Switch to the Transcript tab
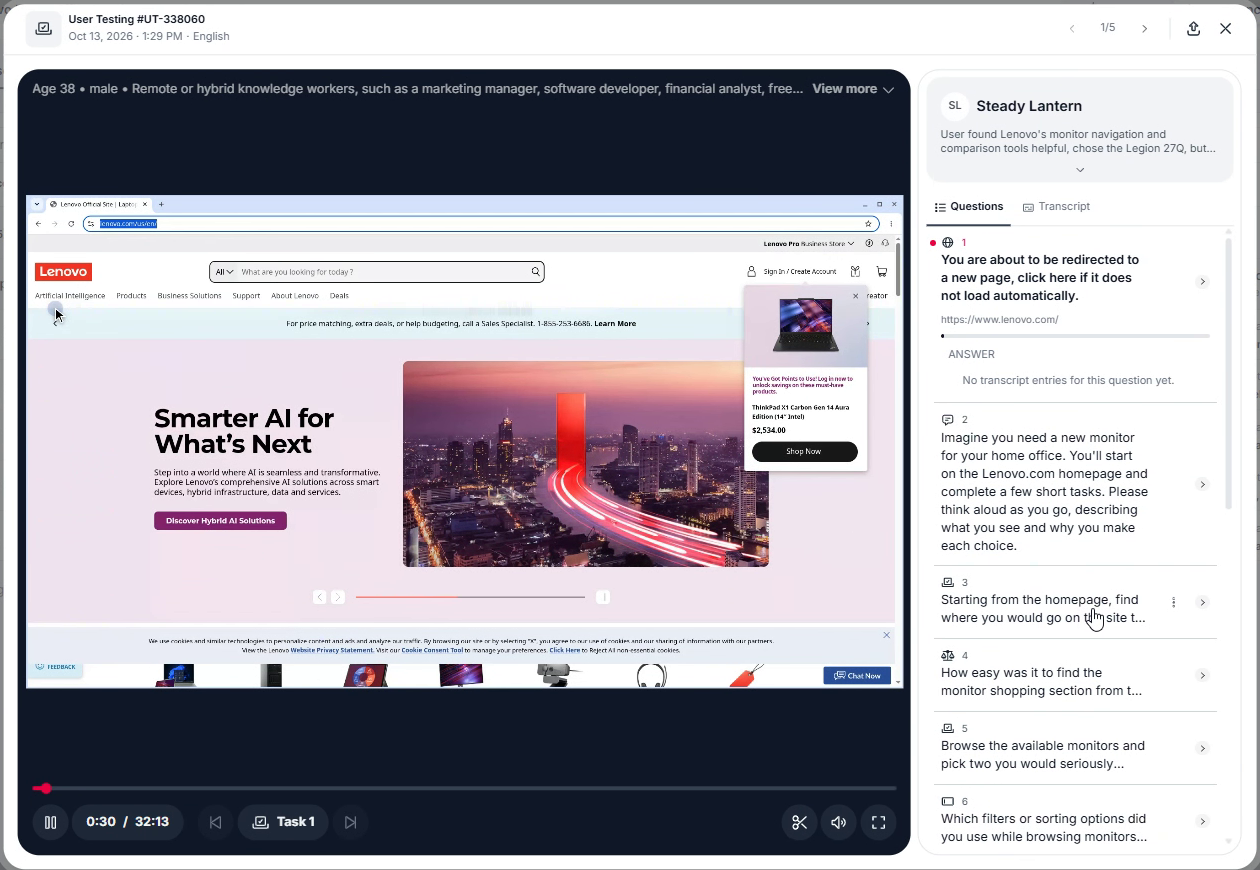The width and height of the screenshot is (1260, 870). click(1056, 207)
